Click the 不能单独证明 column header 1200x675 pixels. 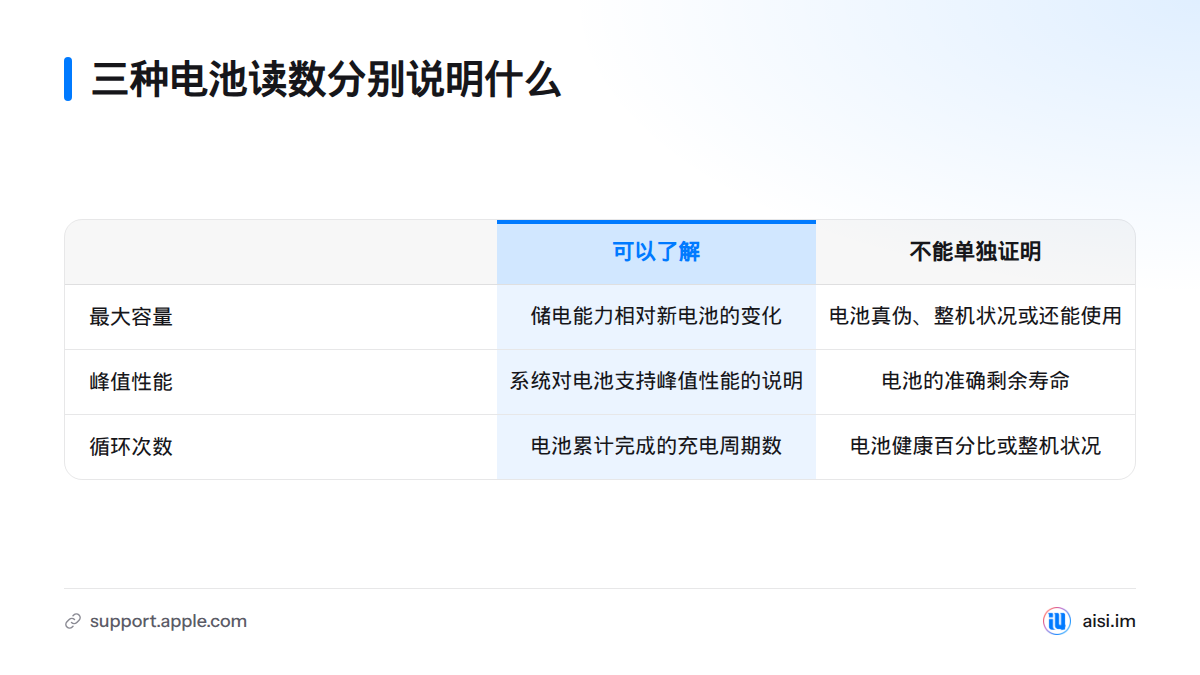975,252
